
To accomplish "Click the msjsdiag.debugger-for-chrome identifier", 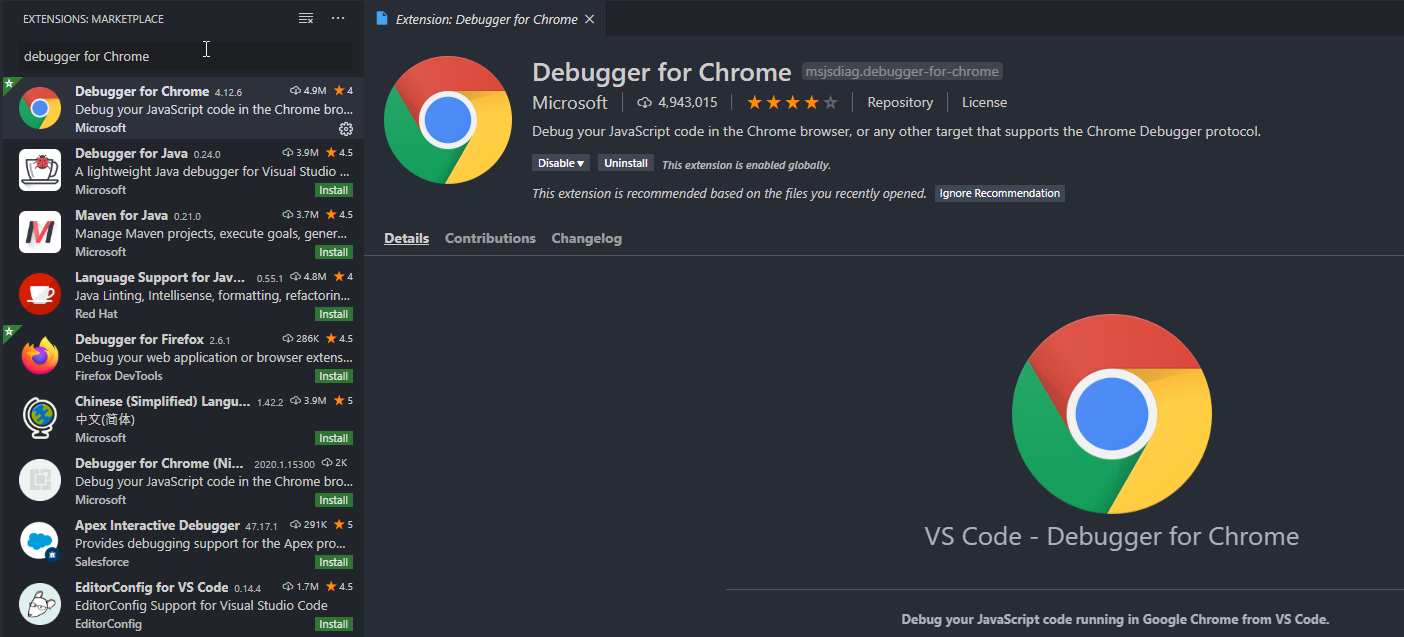I will click(902, 72).
